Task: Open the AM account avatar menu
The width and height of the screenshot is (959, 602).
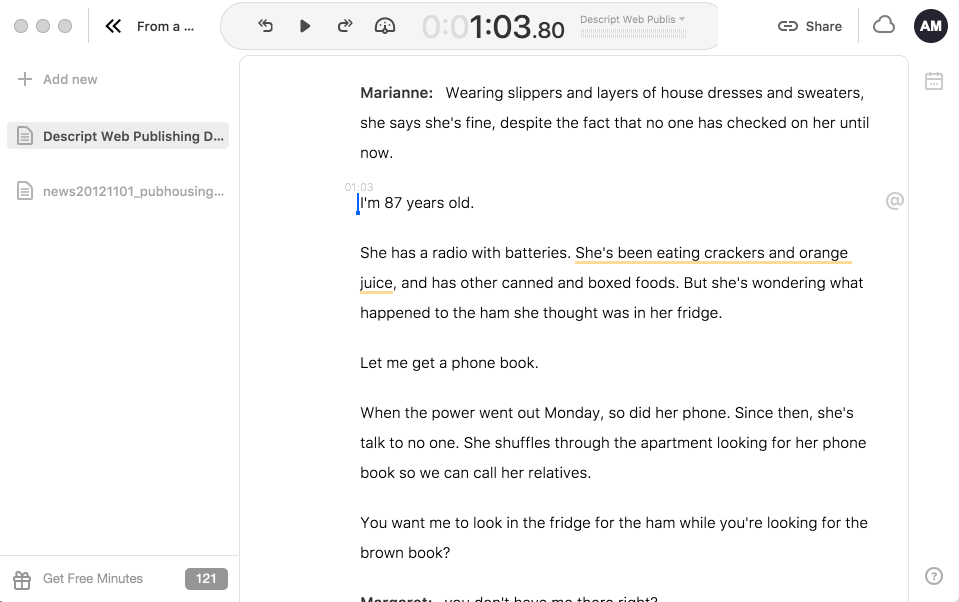Action: (x=930, y=26)
